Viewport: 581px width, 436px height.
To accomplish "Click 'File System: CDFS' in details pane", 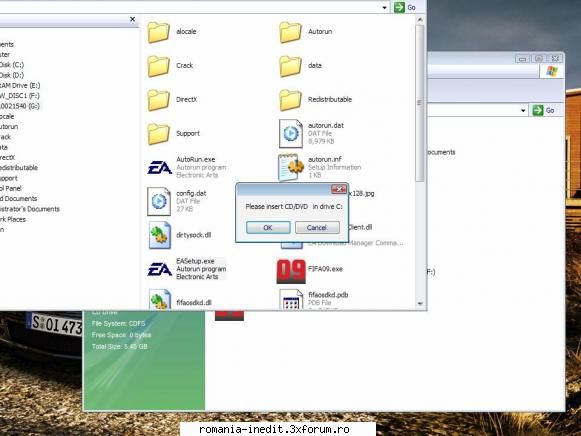I will (x=119, y=324).
